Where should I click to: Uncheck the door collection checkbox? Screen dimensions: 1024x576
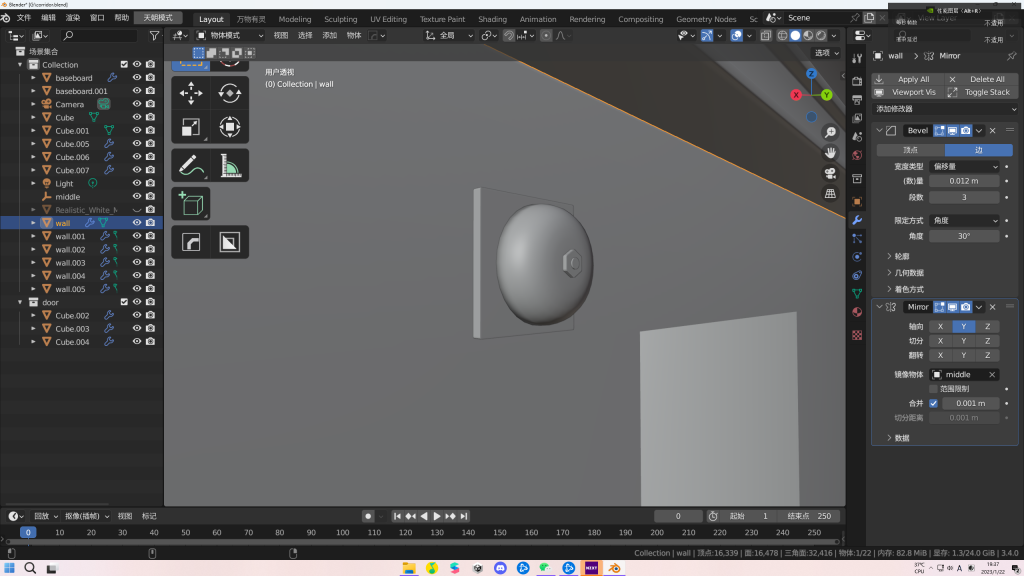[x=124, y=302]
